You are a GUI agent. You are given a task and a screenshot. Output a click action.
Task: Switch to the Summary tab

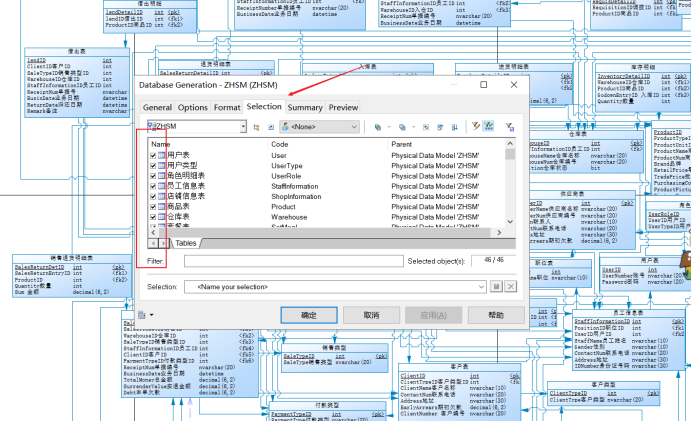(x=305, y=107)
